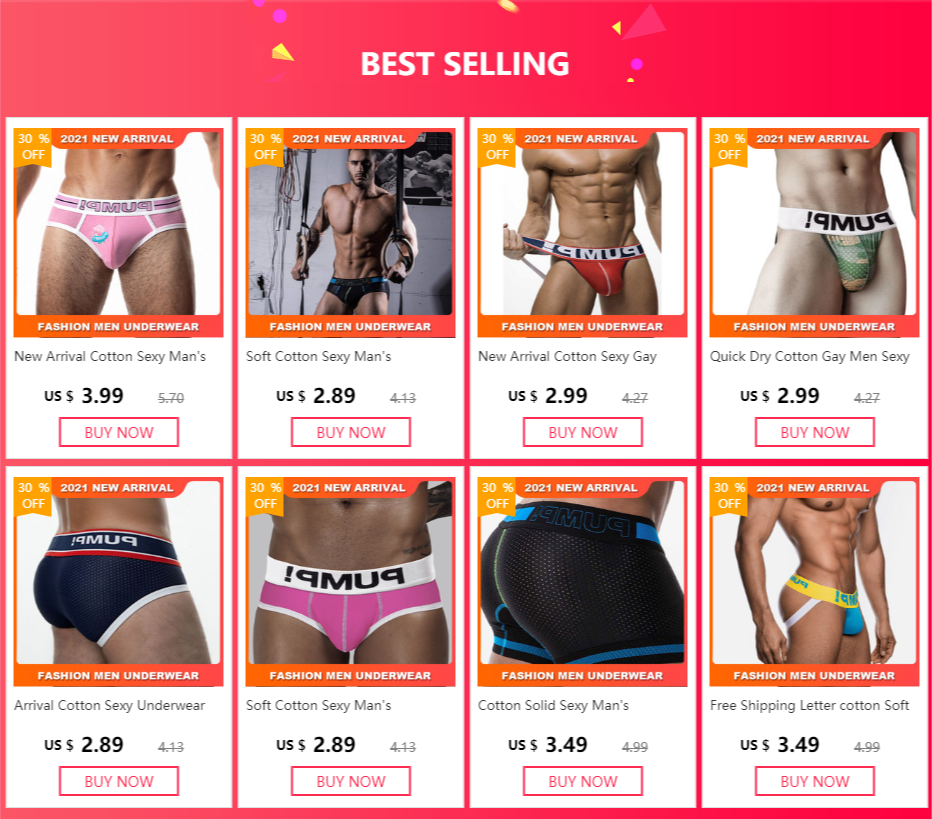Open the green camo thong thumbnail
932x819 pixels.
pyautogui.click(x=814, y=232)
